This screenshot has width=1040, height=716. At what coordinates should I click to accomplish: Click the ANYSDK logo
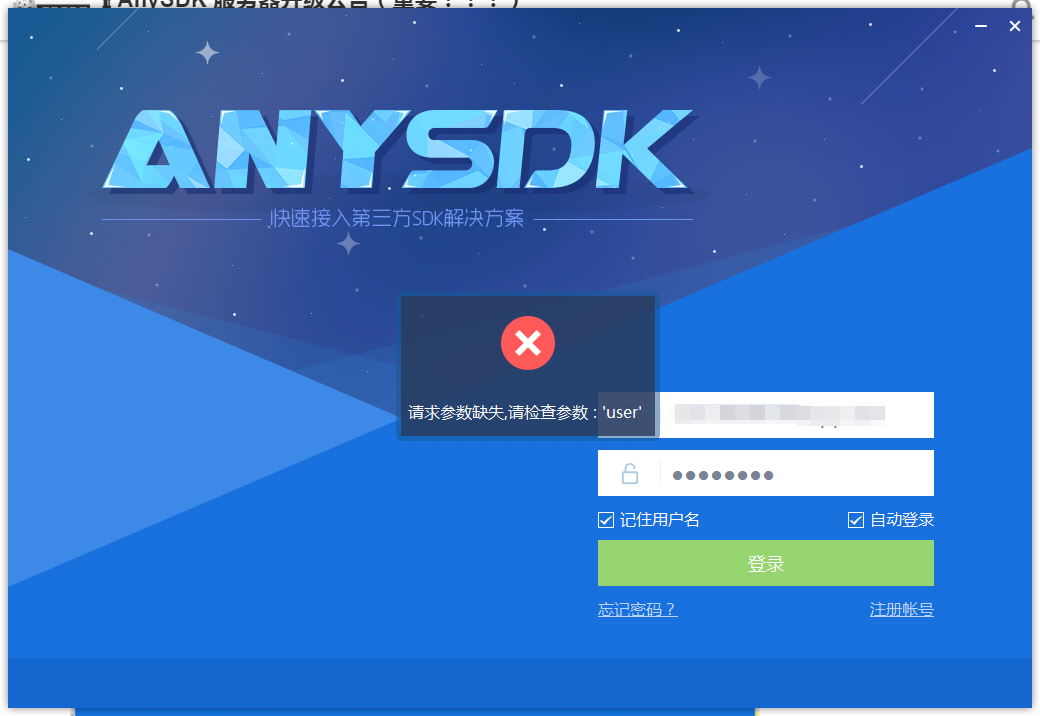click(399, 149)
